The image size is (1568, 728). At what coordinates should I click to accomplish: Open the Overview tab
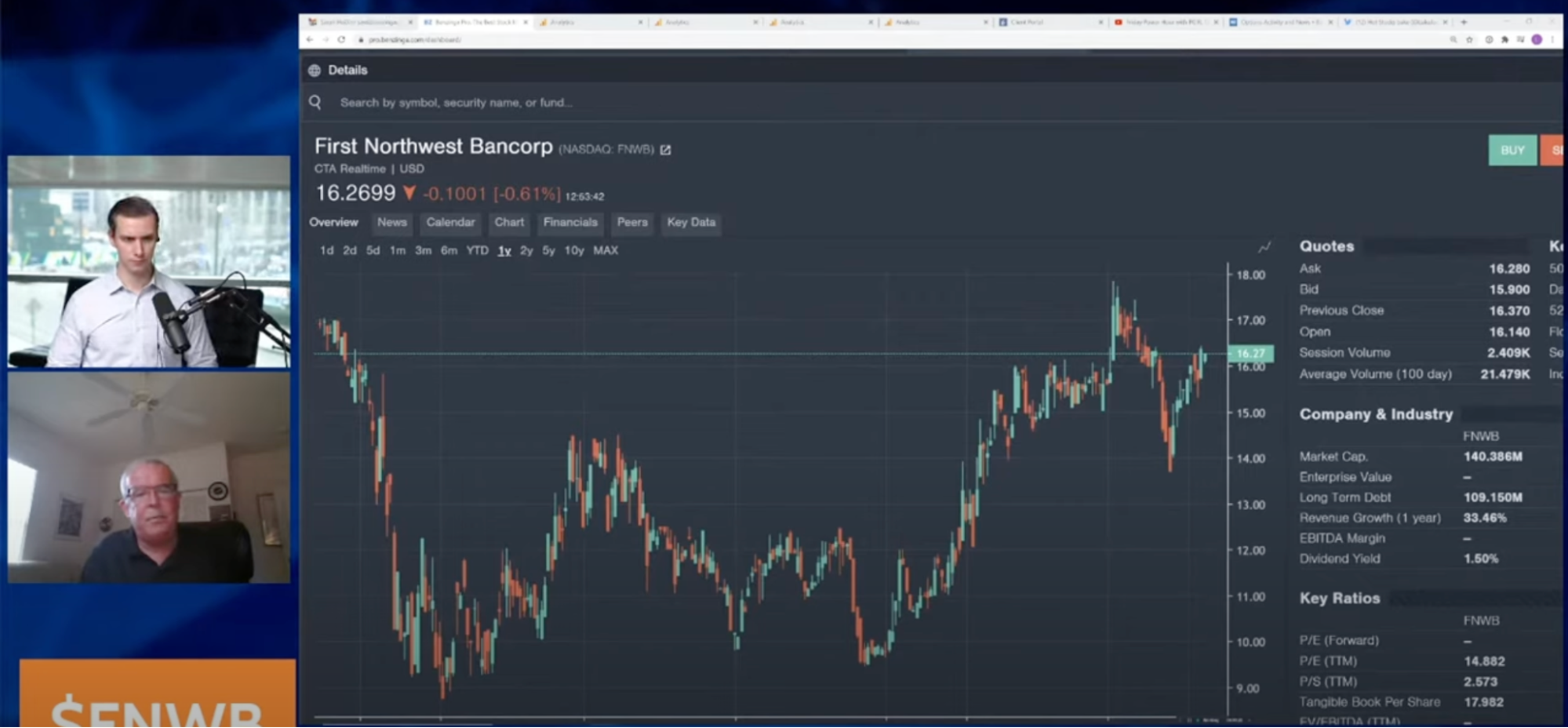pyautogui.click(x=333, y=222)
